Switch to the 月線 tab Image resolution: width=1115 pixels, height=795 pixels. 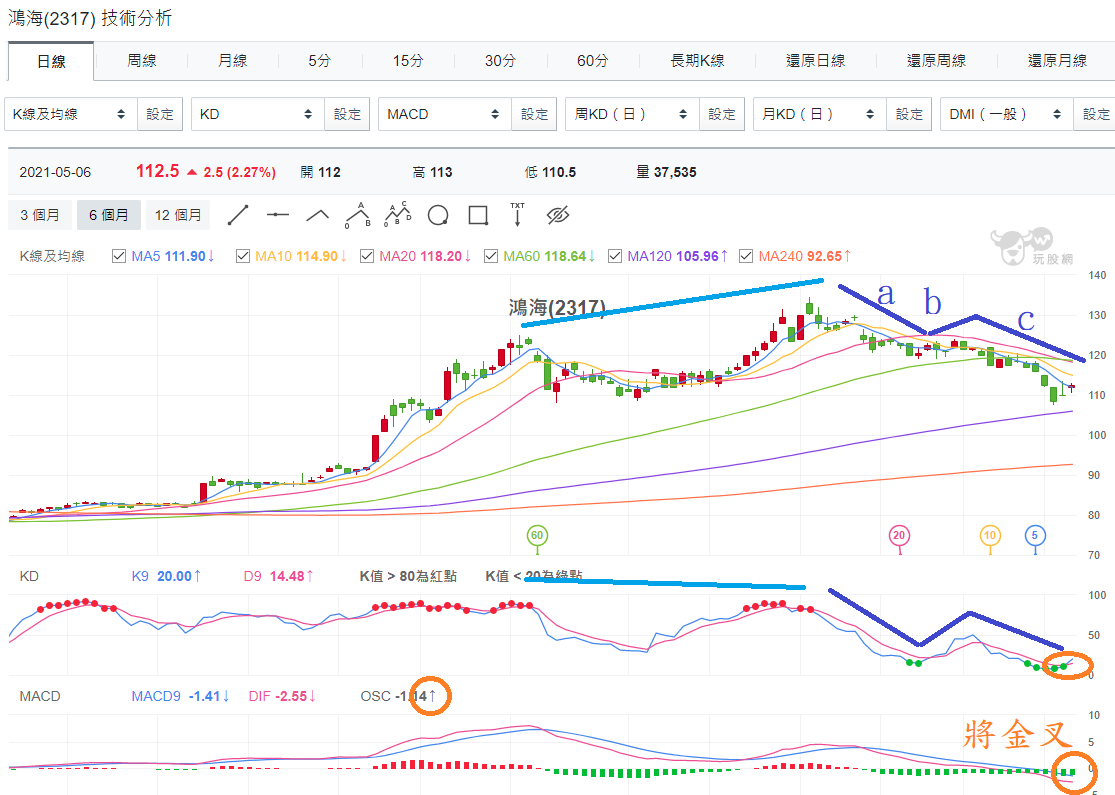tap(233, 61)
